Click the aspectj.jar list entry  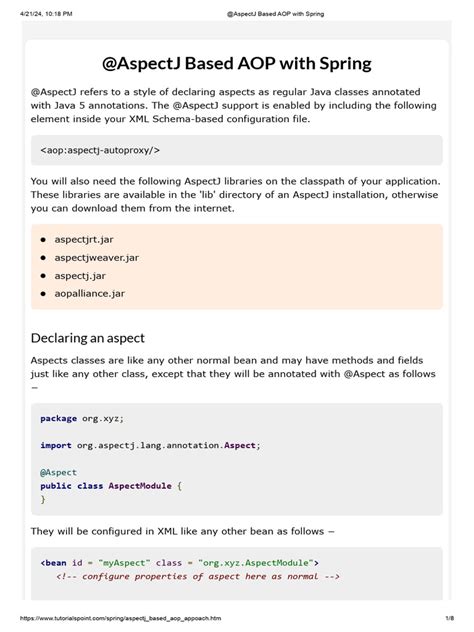click(80, 276)
